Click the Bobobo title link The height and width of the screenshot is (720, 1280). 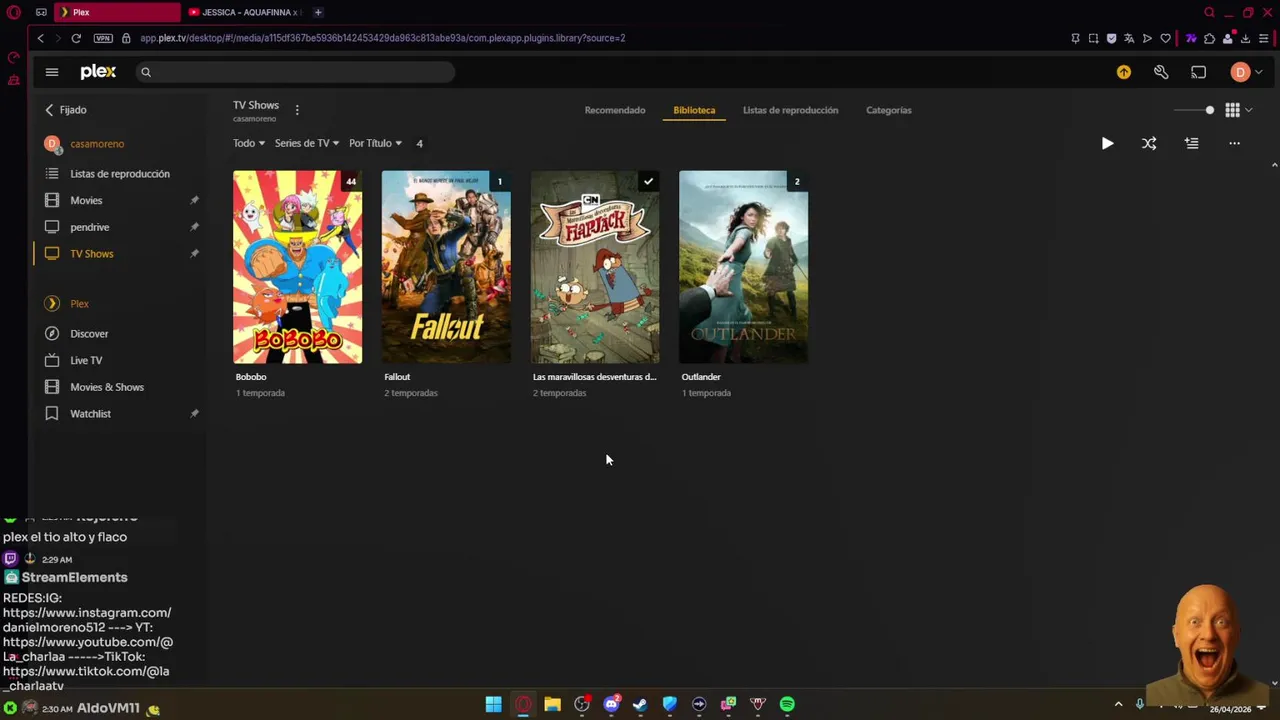click(x=251, y=377)
